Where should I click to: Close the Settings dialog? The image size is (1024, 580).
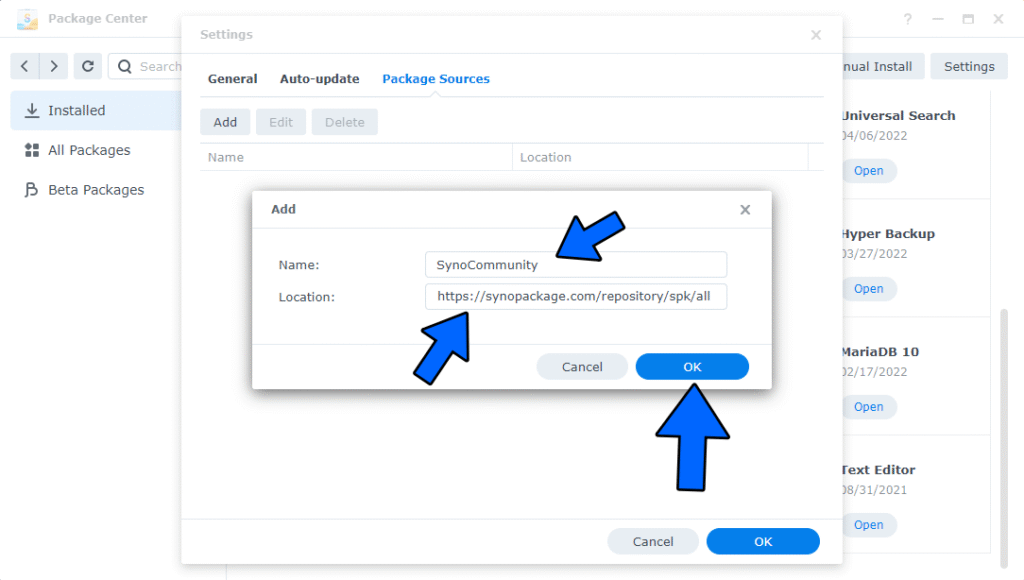[816, 35]
